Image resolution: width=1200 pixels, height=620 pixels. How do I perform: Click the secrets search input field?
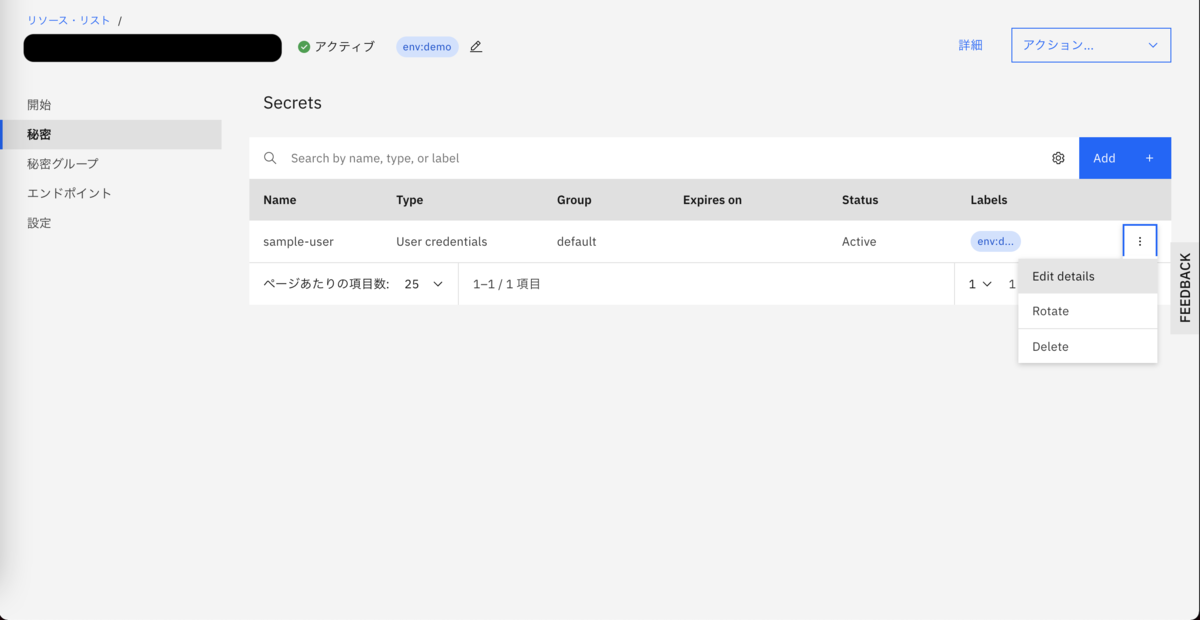pyautogui.click(x=500, y=157)
